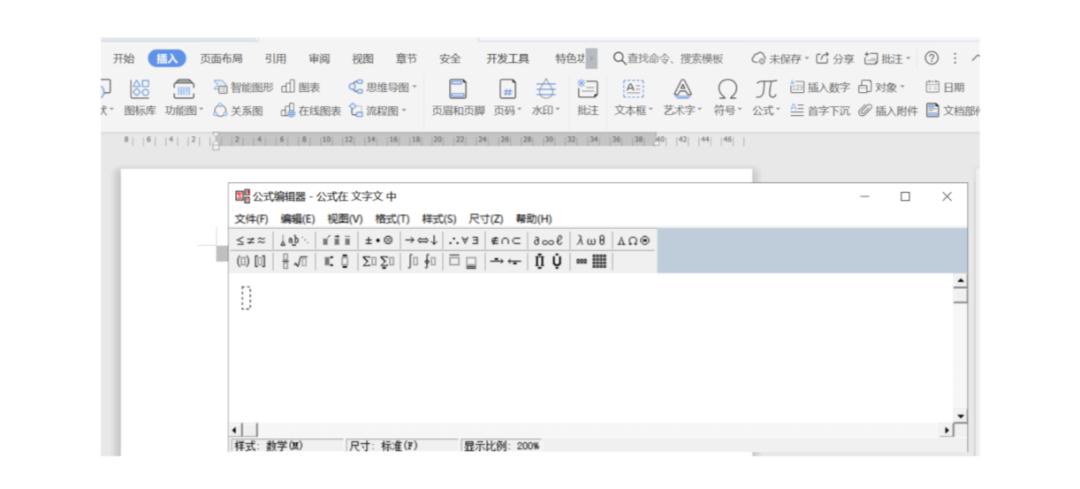The height and width of the screenshot is (489, 1080).
Task: Open spaces and ellipses symbol palette
Action: point(294,240)
